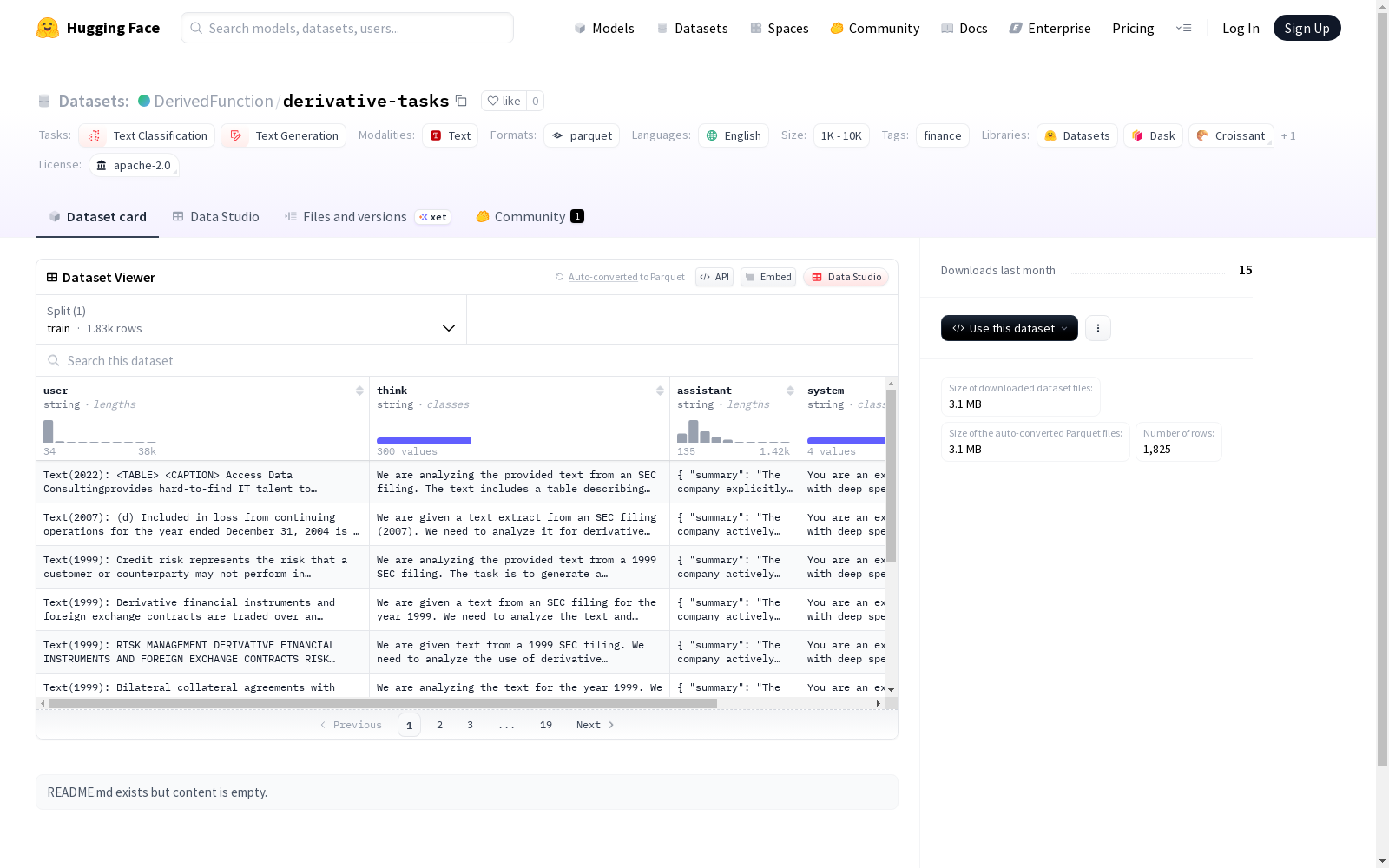Go to page 2 of results
The height and width of the screenshot is (868, 1389).
pyautogui.click(x=440, y=725)
